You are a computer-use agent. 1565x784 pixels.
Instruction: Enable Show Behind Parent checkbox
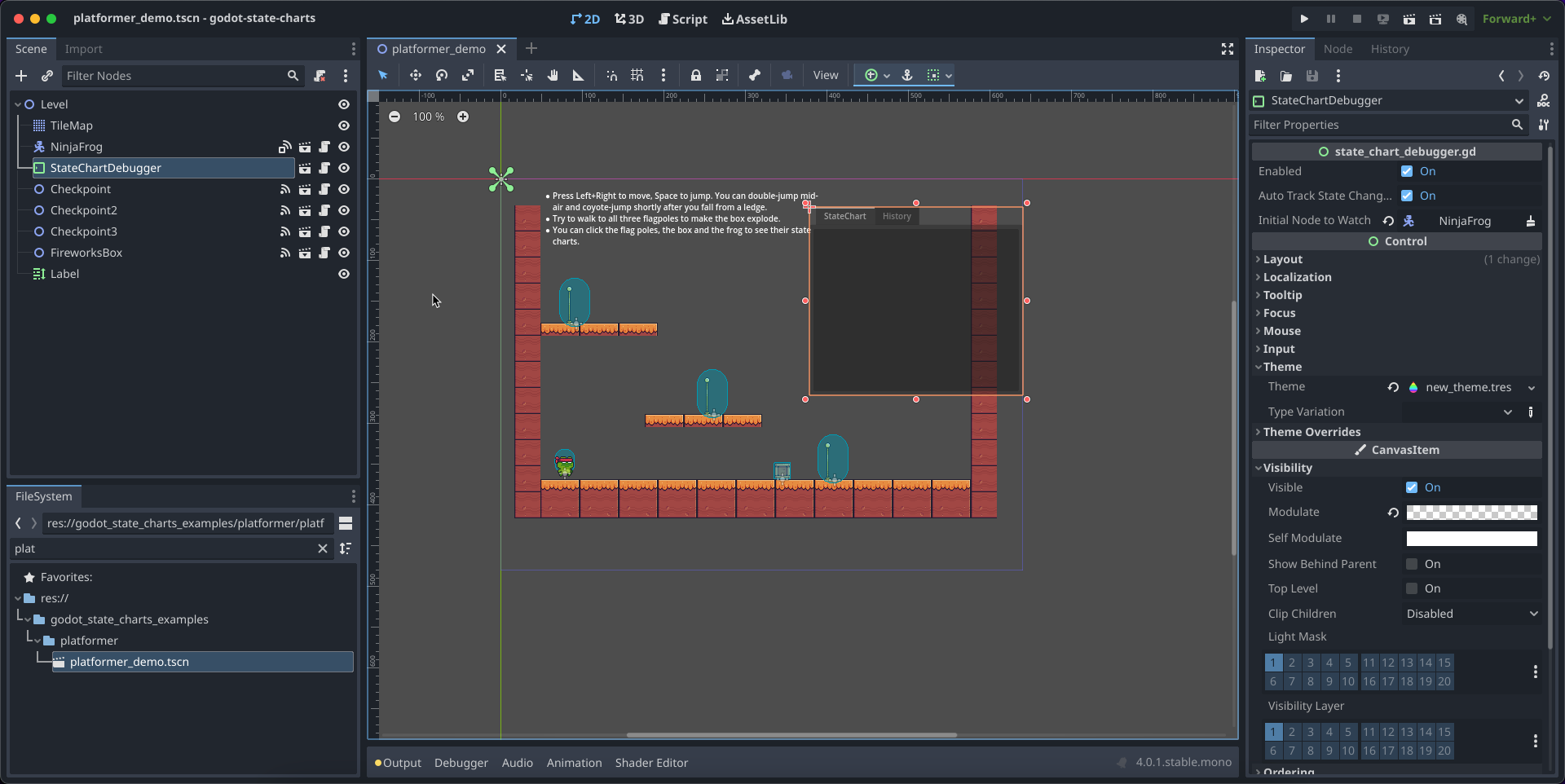[1412, 564]
